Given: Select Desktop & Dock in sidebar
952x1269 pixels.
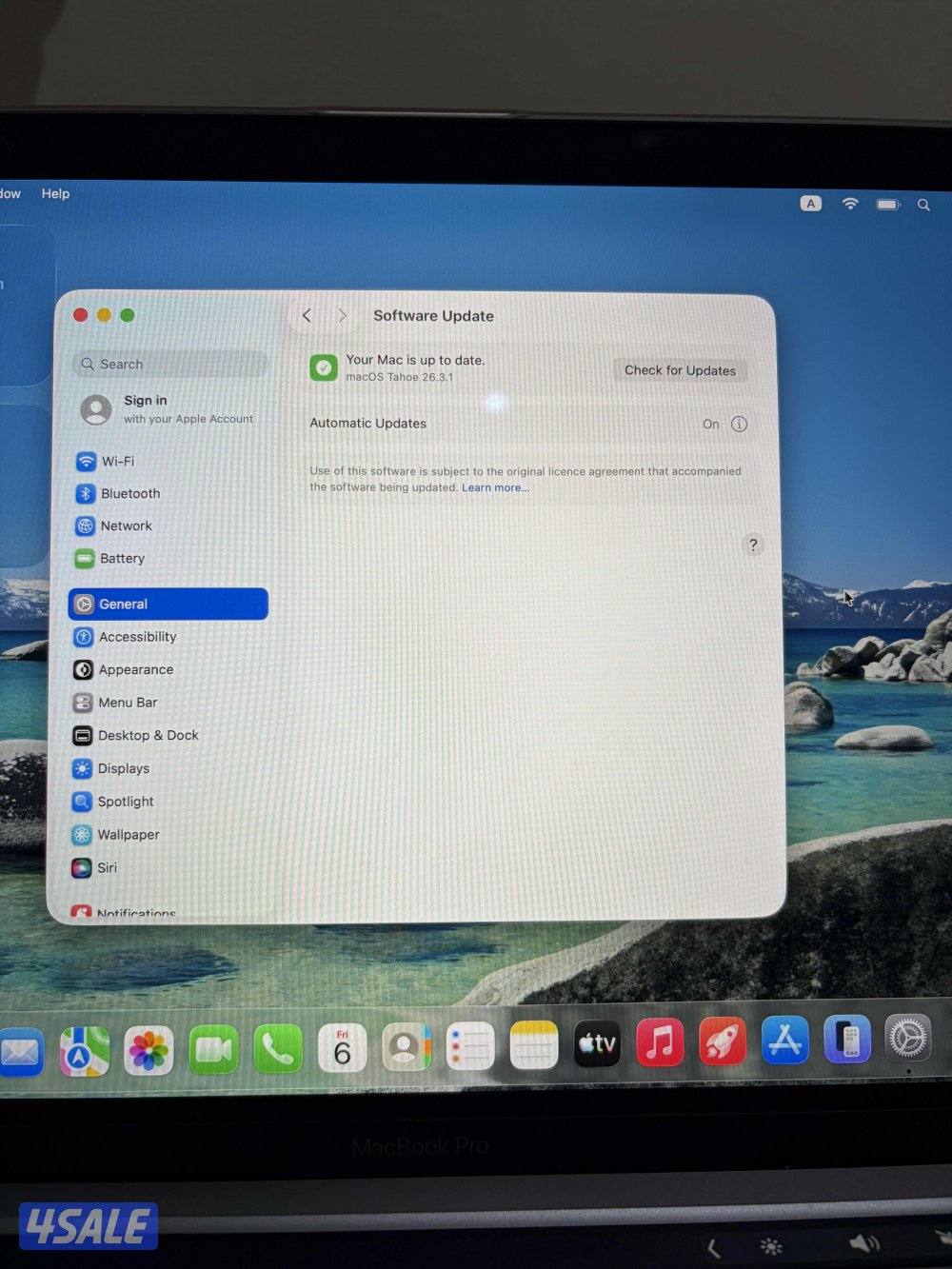Looking at the screenshot, I should tap(148, 736).
